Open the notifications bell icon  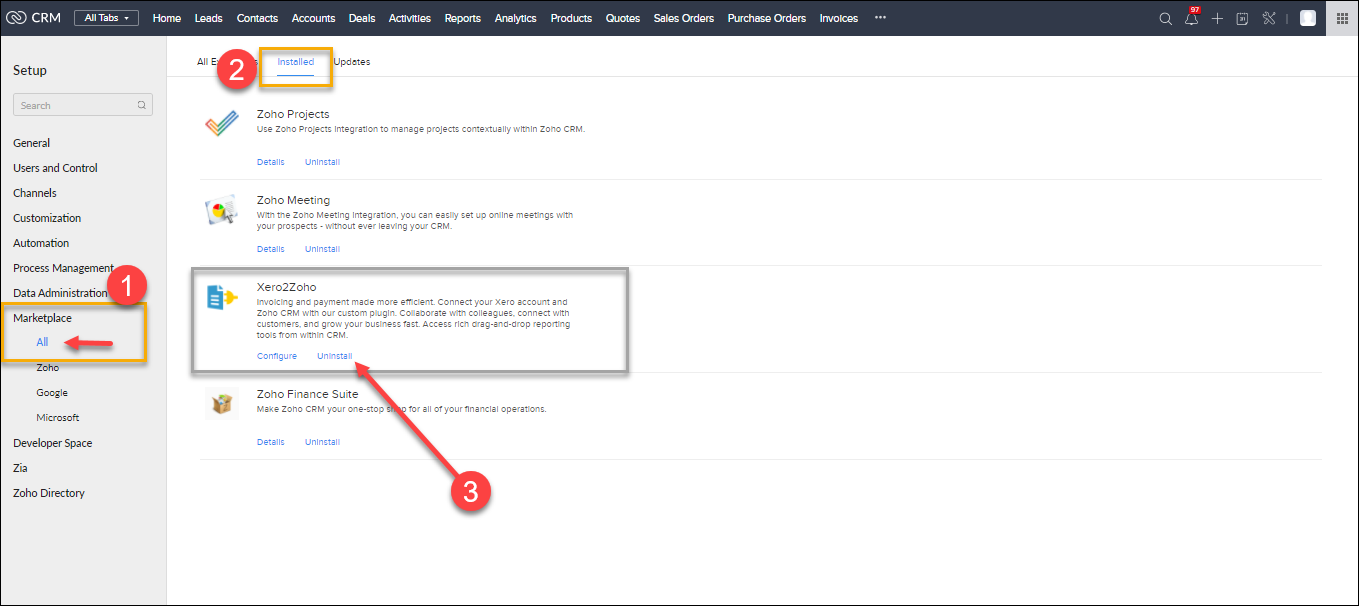click(1191, 18)
